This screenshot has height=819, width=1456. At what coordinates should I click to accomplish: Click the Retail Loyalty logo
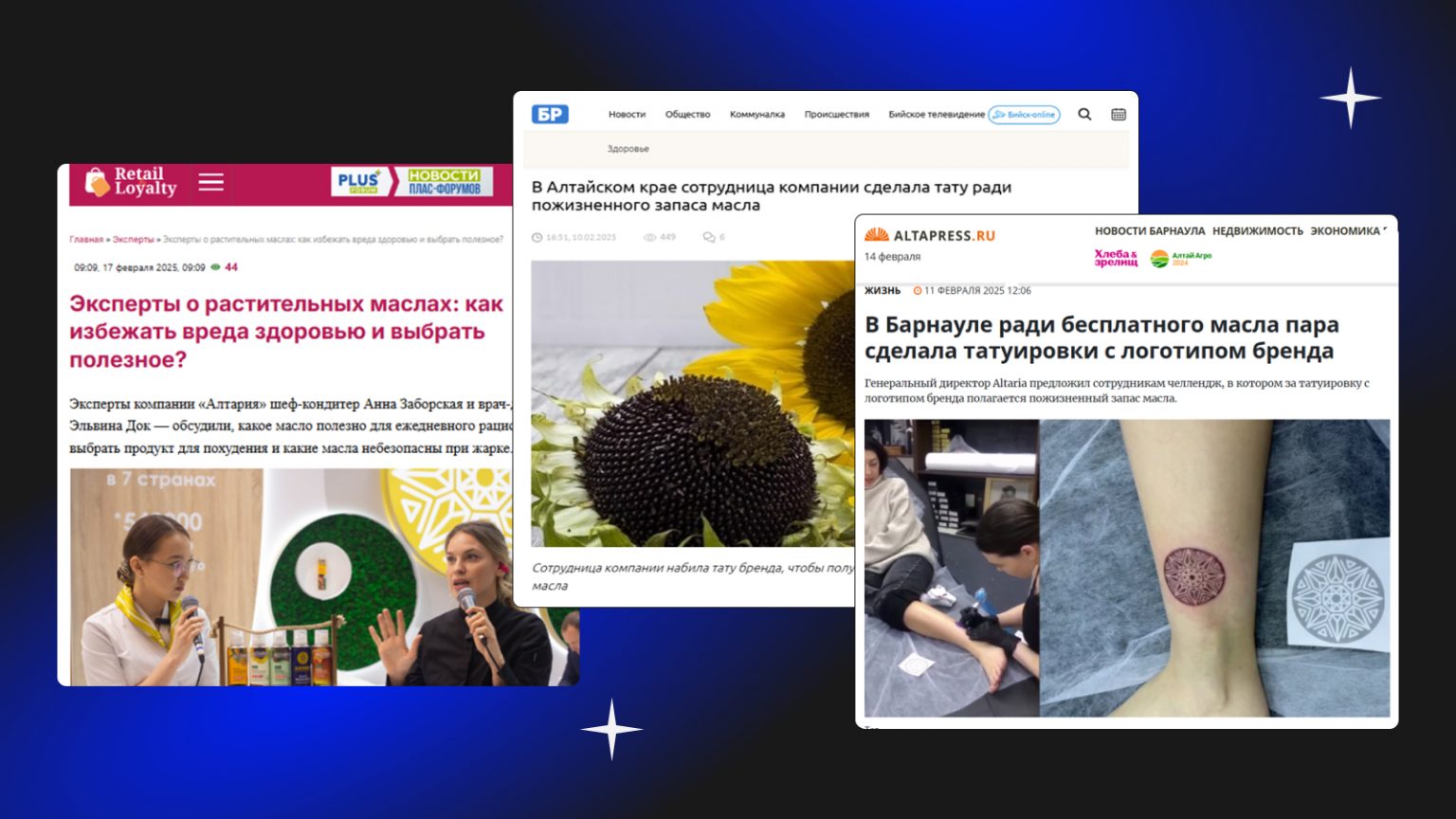pos(132,182)
